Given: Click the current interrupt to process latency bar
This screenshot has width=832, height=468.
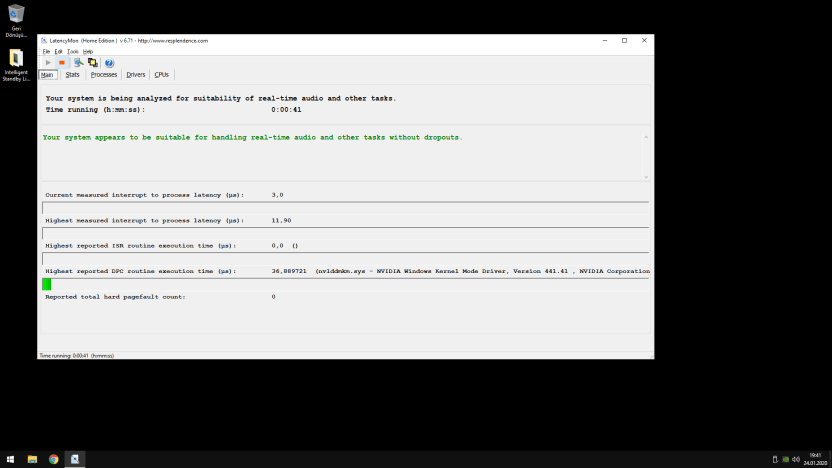Looking at the screenshot, I should [x=345, y=208].
